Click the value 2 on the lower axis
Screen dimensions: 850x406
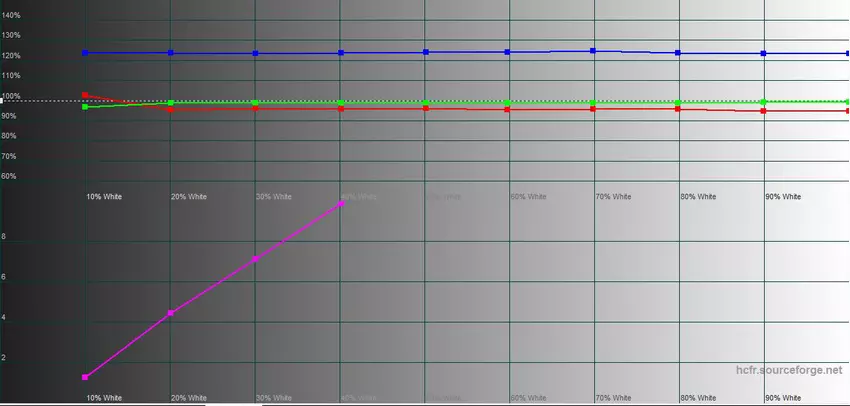click(5, 357)
